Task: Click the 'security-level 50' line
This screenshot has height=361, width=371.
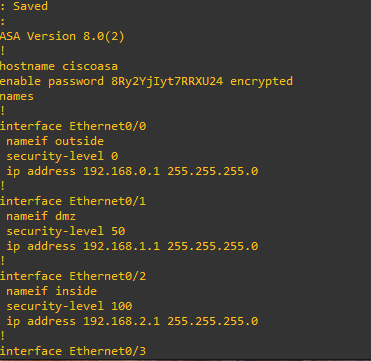Action: pyautogui.click(x=66, y=231)
